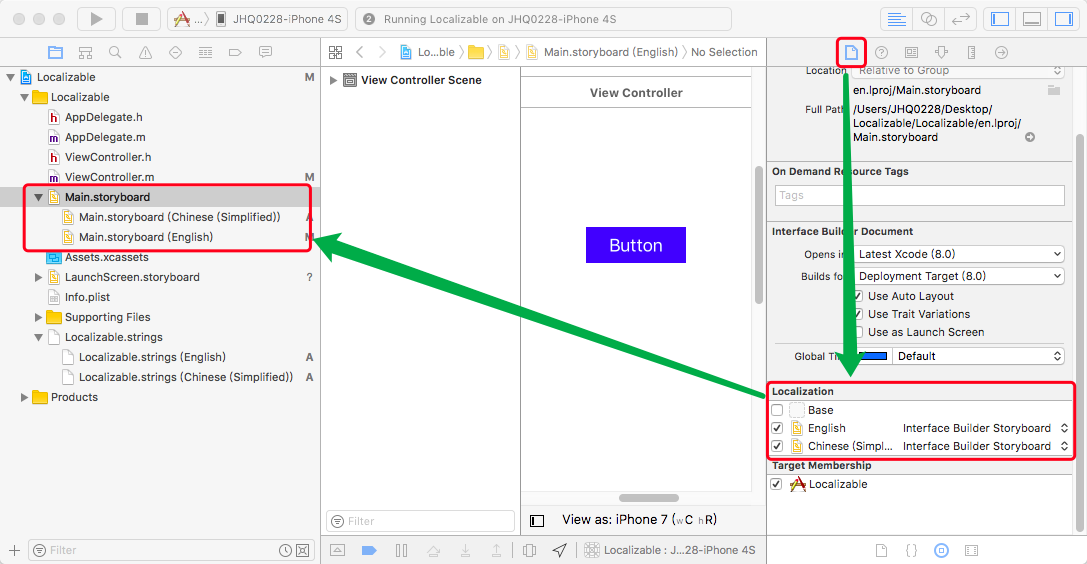Image resolution: width=1087 pixels, height=564 pixels.
Task: Uncheck English localization
Action: pyautogui.click(x=777, y=428)
